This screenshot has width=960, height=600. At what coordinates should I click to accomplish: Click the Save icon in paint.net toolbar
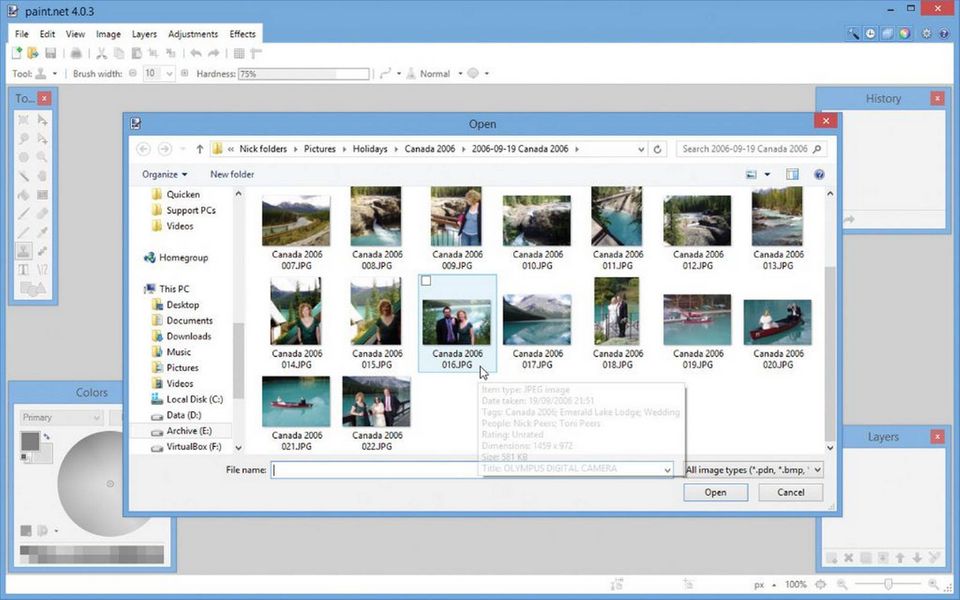pos(50,53)
